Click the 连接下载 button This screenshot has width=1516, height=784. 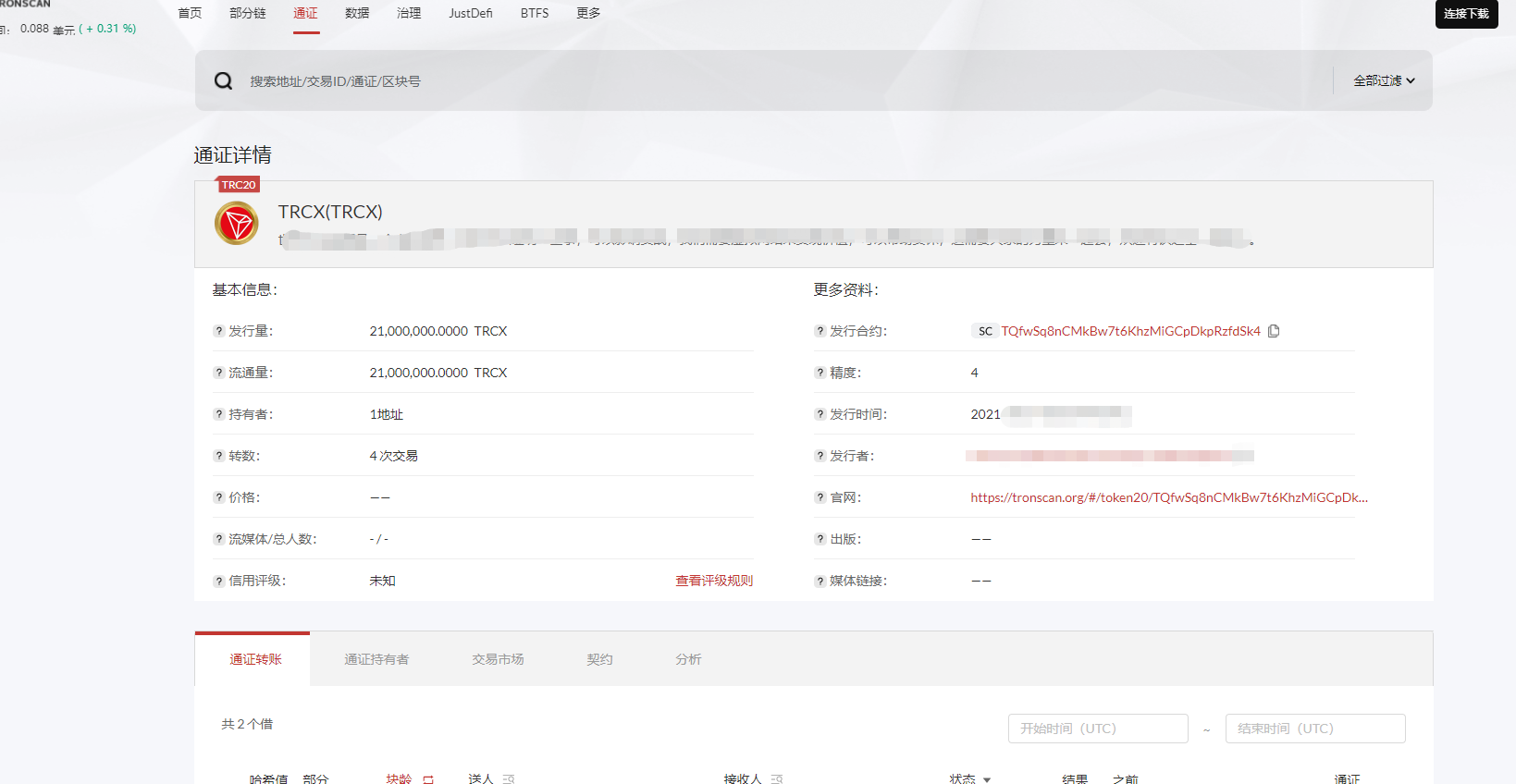1466,14
